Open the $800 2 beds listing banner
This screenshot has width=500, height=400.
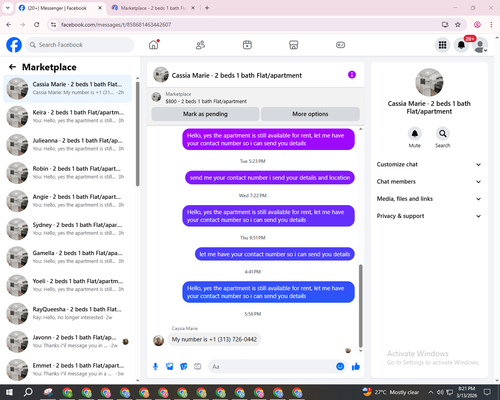point(255,98)
